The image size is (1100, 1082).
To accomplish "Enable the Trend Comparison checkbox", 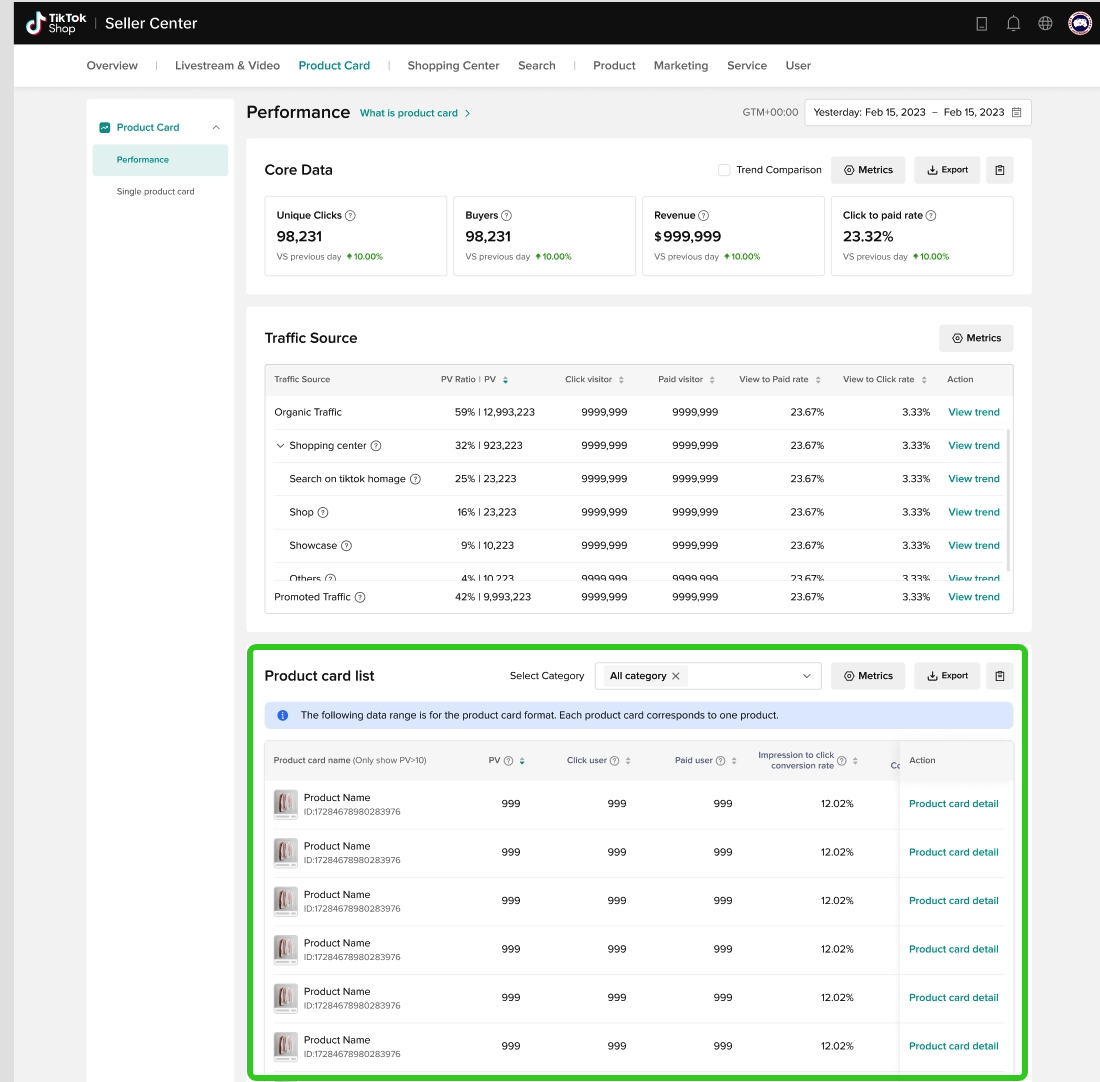I will pyautogui.click(x=724, y=170).
